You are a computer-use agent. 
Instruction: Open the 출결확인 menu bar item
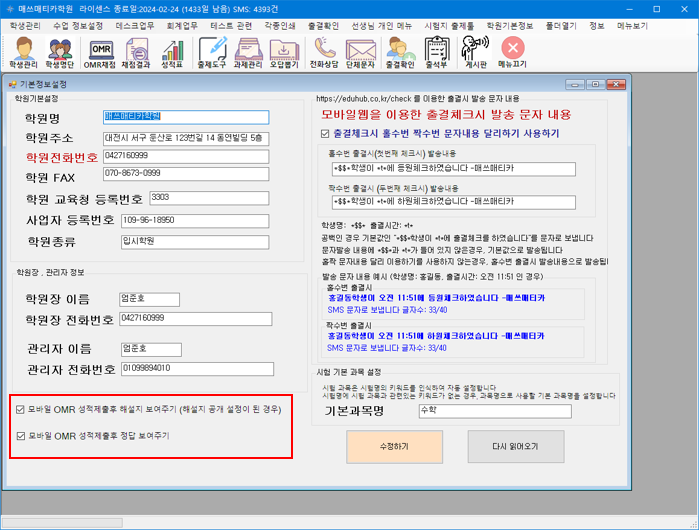tap(323, 26)
